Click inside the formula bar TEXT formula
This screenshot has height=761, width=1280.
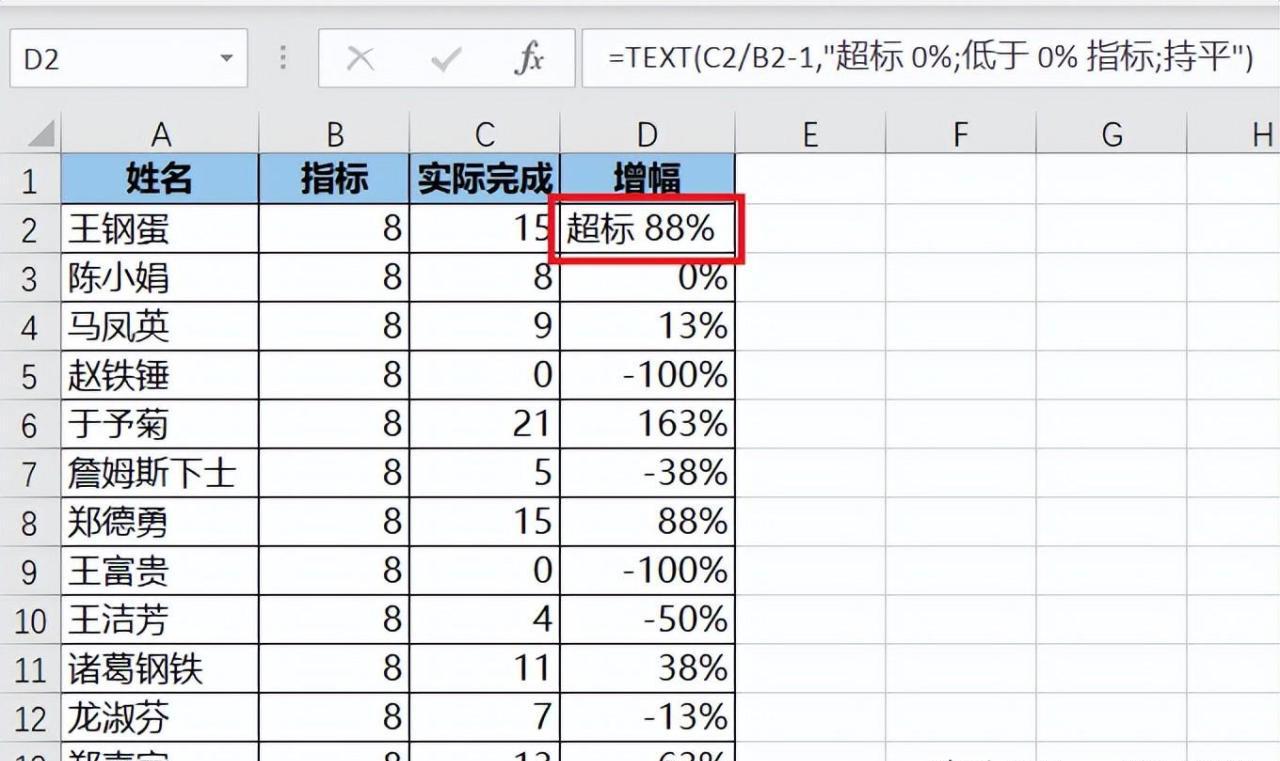click(930, 59)
